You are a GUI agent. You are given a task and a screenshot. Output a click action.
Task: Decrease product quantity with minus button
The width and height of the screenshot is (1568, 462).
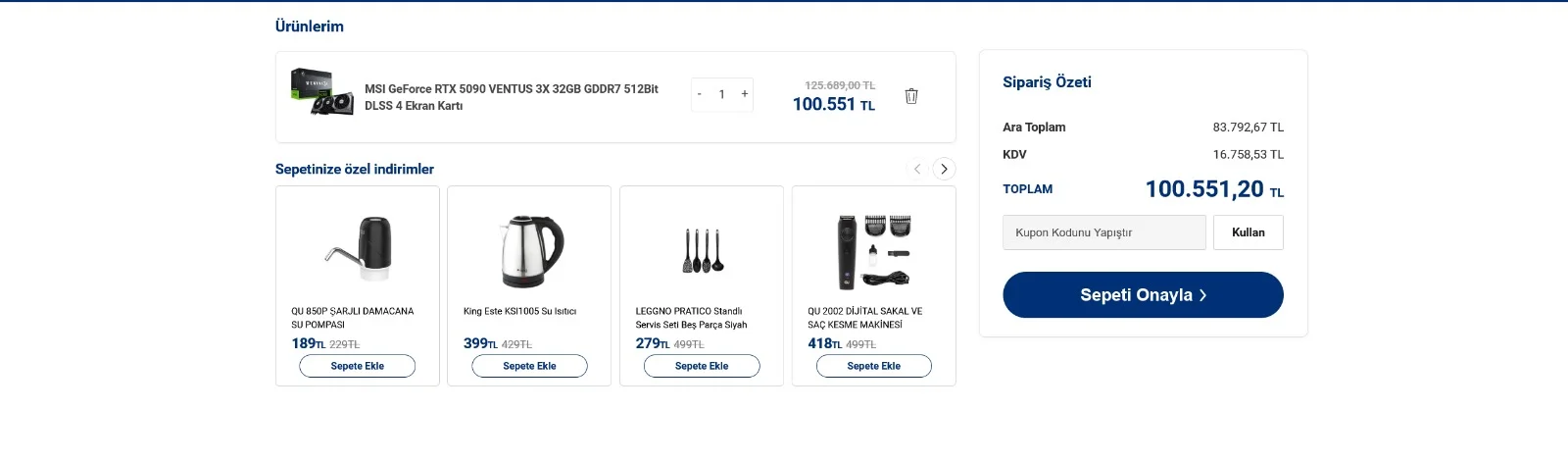699,94
